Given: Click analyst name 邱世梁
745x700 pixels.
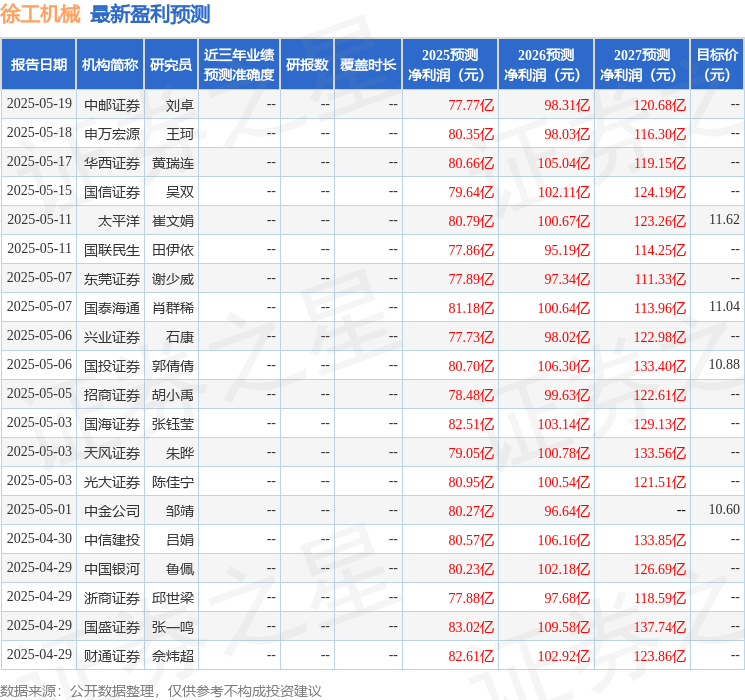Looking at the screenshot, I should coord(173,598).
